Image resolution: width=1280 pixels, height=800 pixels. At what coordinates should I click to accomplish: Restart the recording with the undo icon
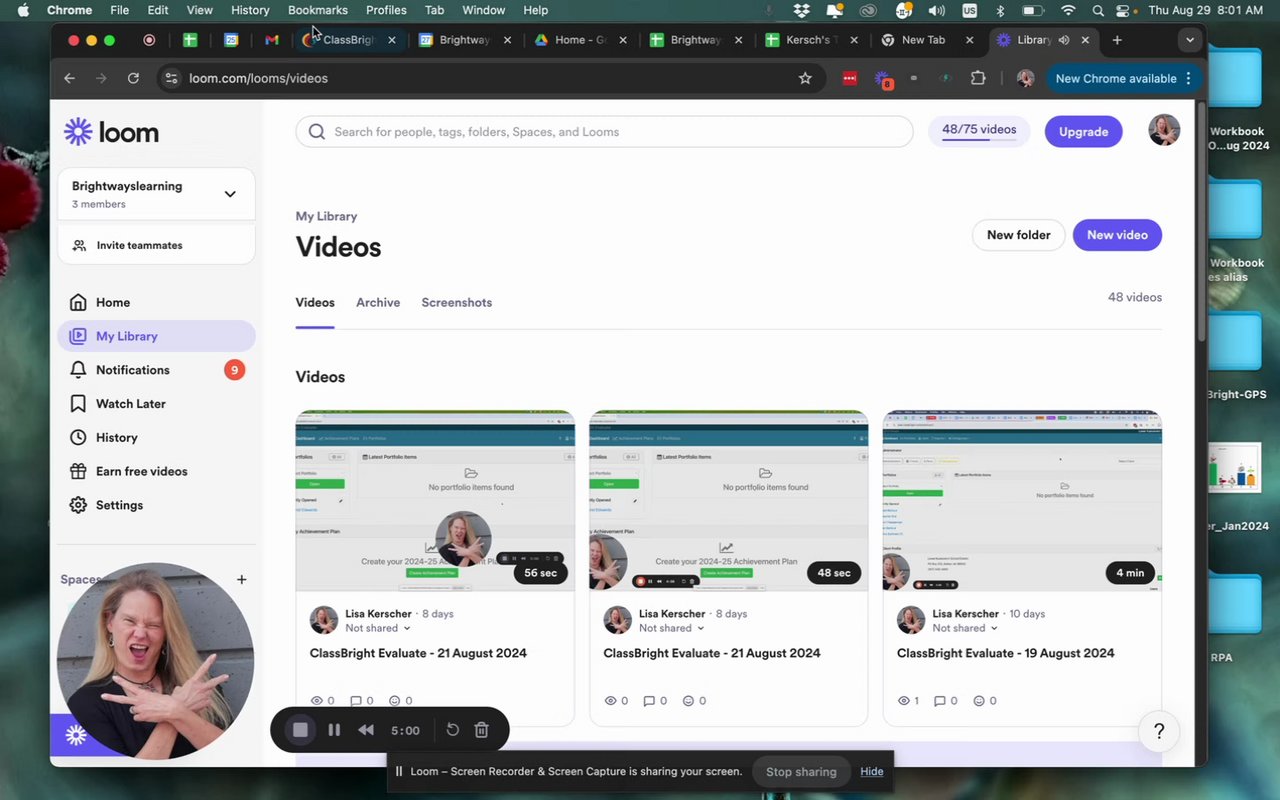(x=452, y=730)
